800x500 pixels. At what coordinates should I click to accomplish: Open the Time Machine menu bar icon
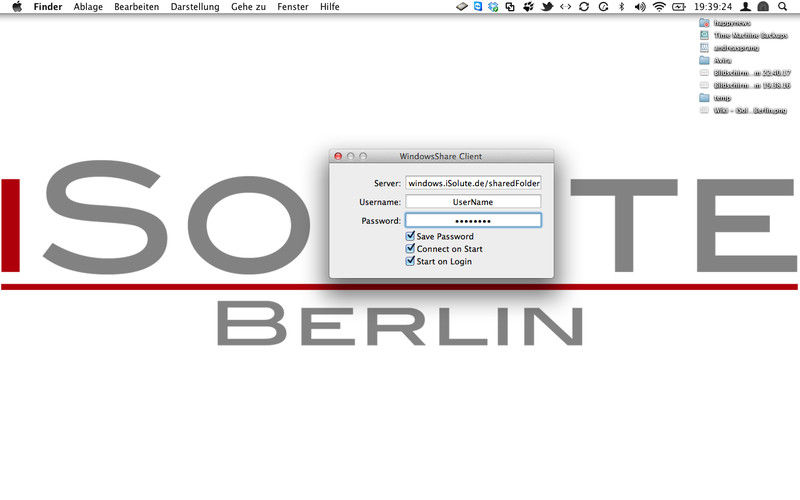(x=603, y=7)
